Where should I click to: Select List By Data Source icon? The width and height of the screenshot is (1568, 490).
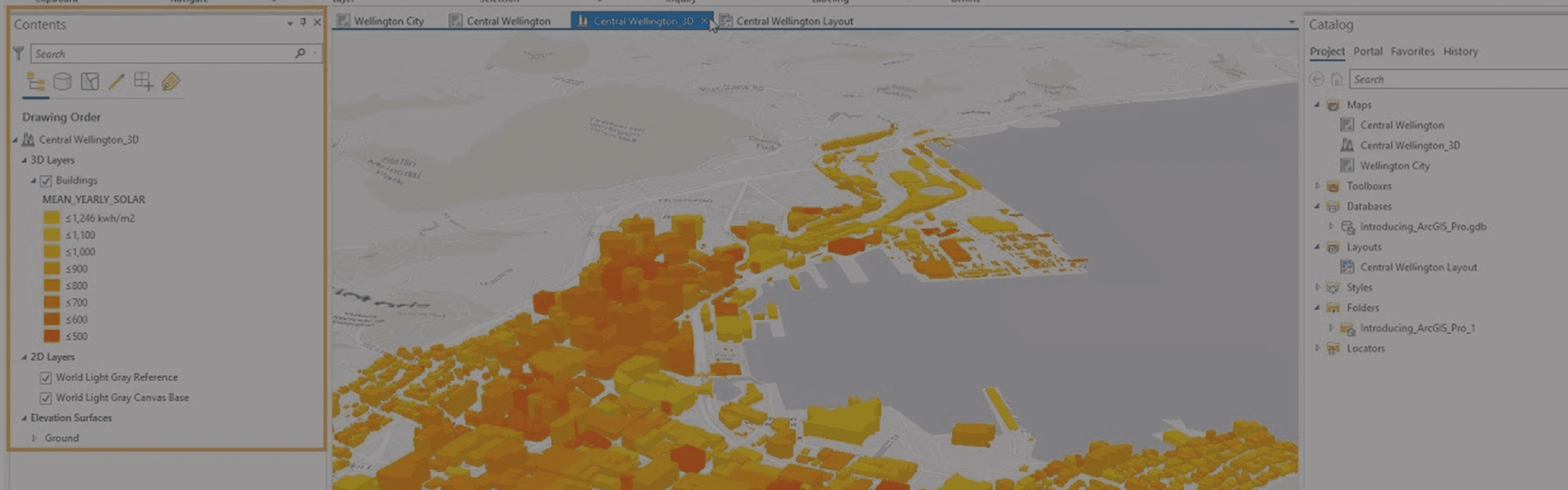click(62, 81)
